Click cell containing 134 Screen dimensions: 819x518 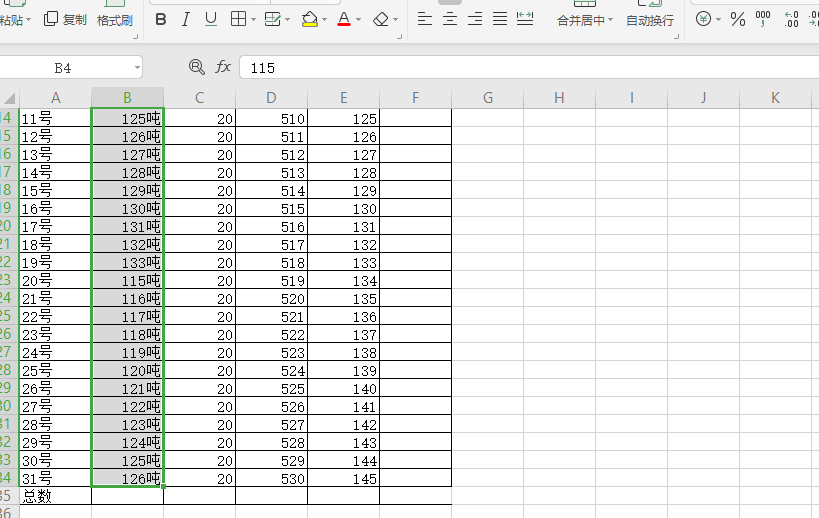coord(344,280)
